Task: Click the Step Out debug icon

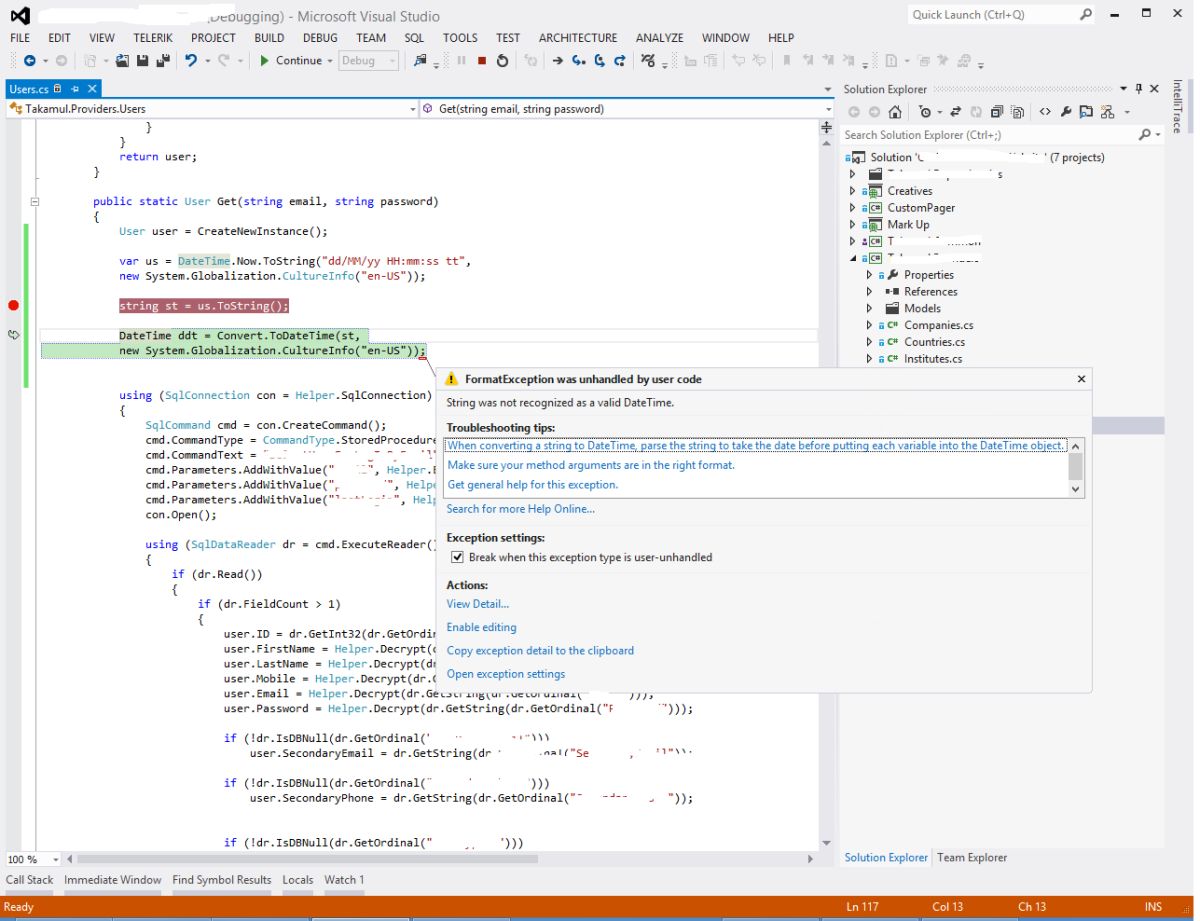Action: tap(620, 61)
